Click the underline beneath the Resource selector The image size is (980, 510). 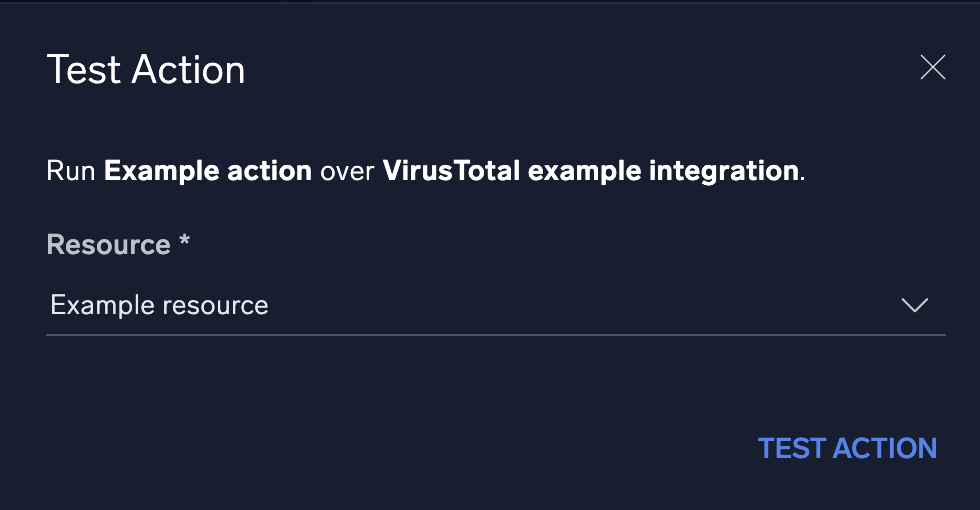coord(495,334)
